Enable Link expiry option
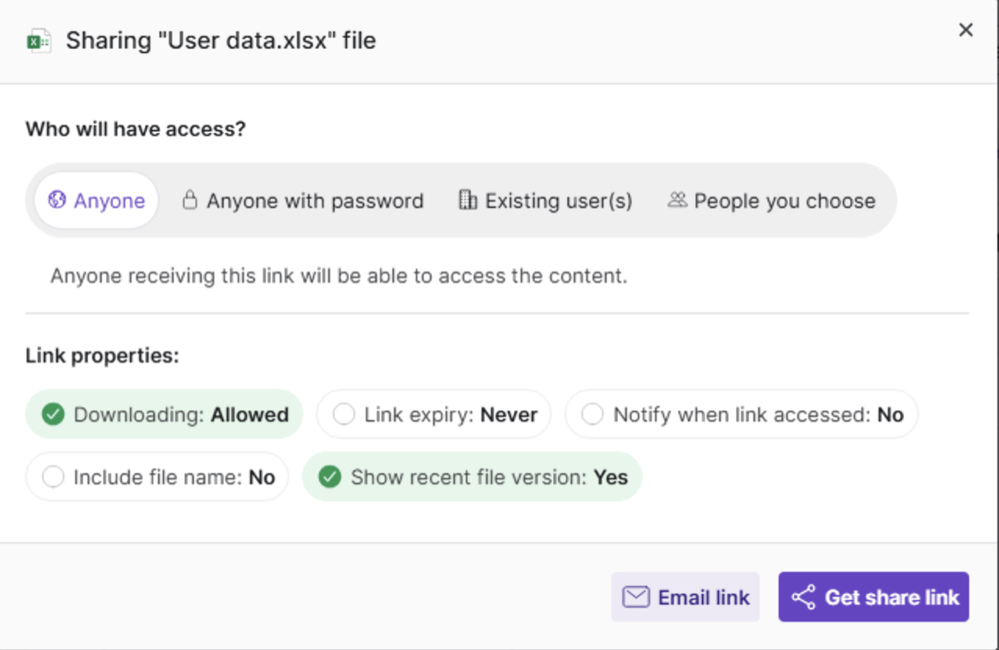999x650 pixels. coord(433,414)
